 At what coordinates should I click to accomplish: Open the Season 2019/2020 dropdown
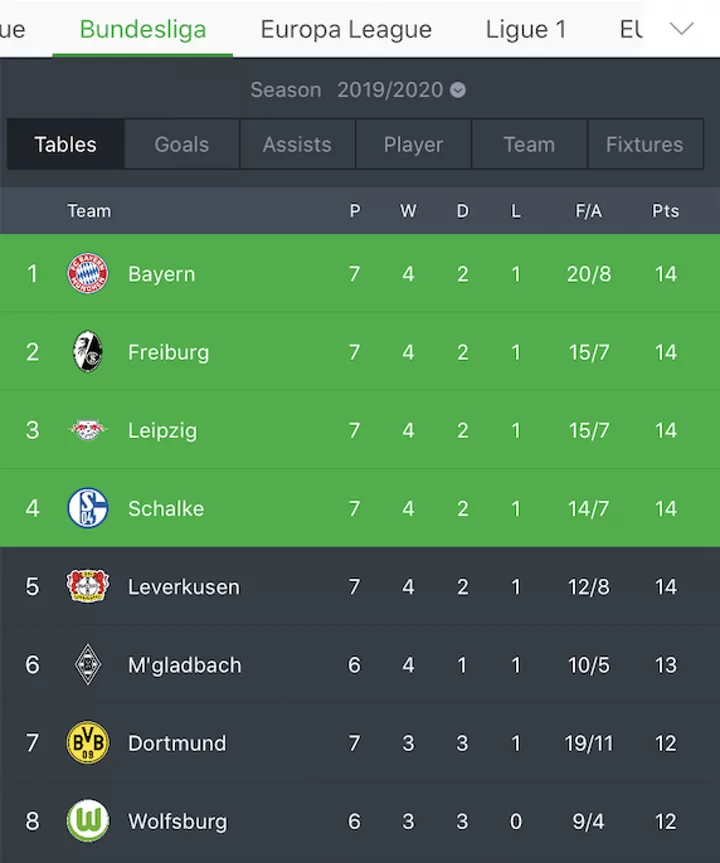[402, 90]
